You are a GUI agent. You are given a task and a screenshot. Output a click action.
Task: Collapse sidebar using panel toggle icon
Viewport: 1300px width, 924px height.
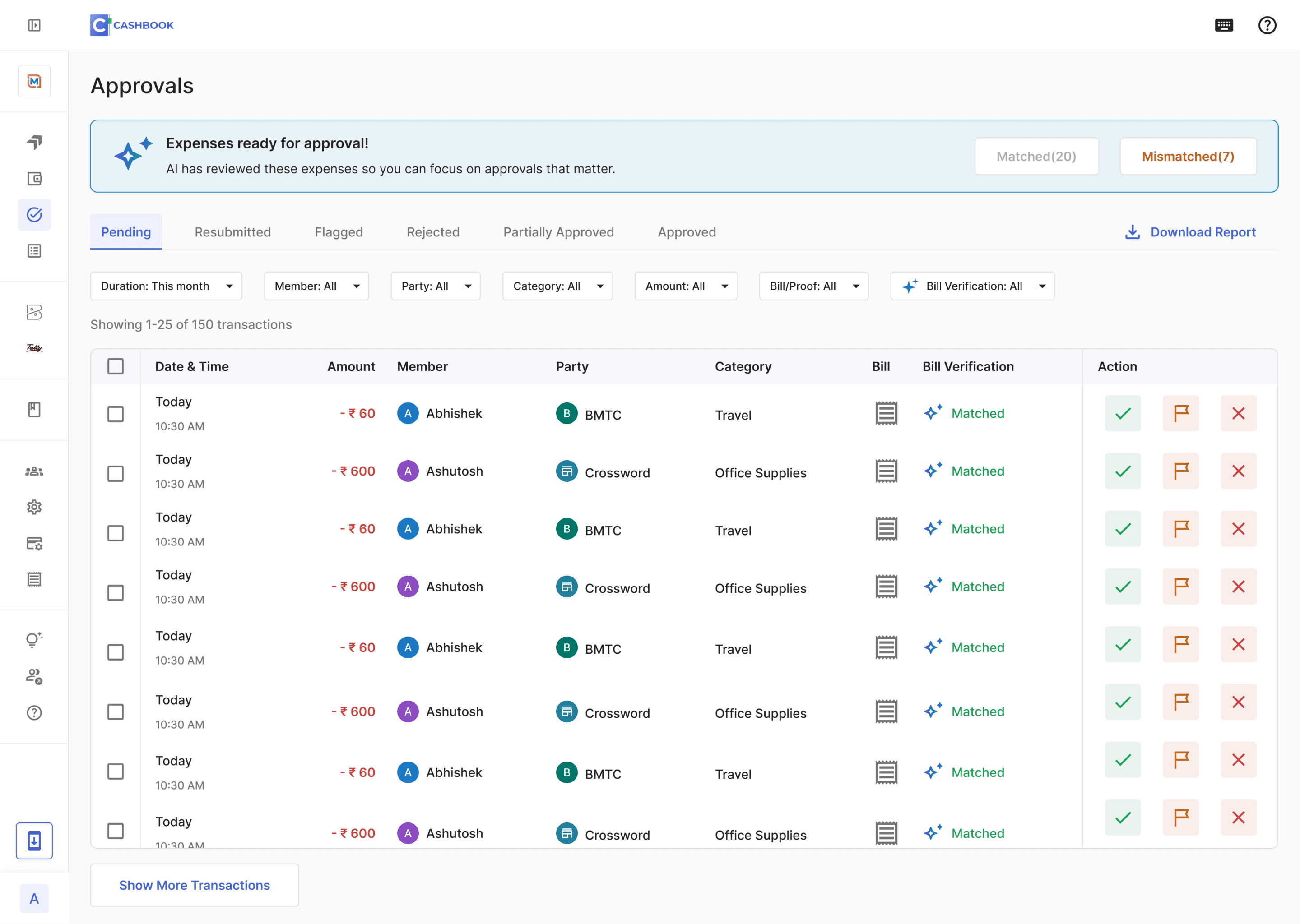click(x=34, y=25)
